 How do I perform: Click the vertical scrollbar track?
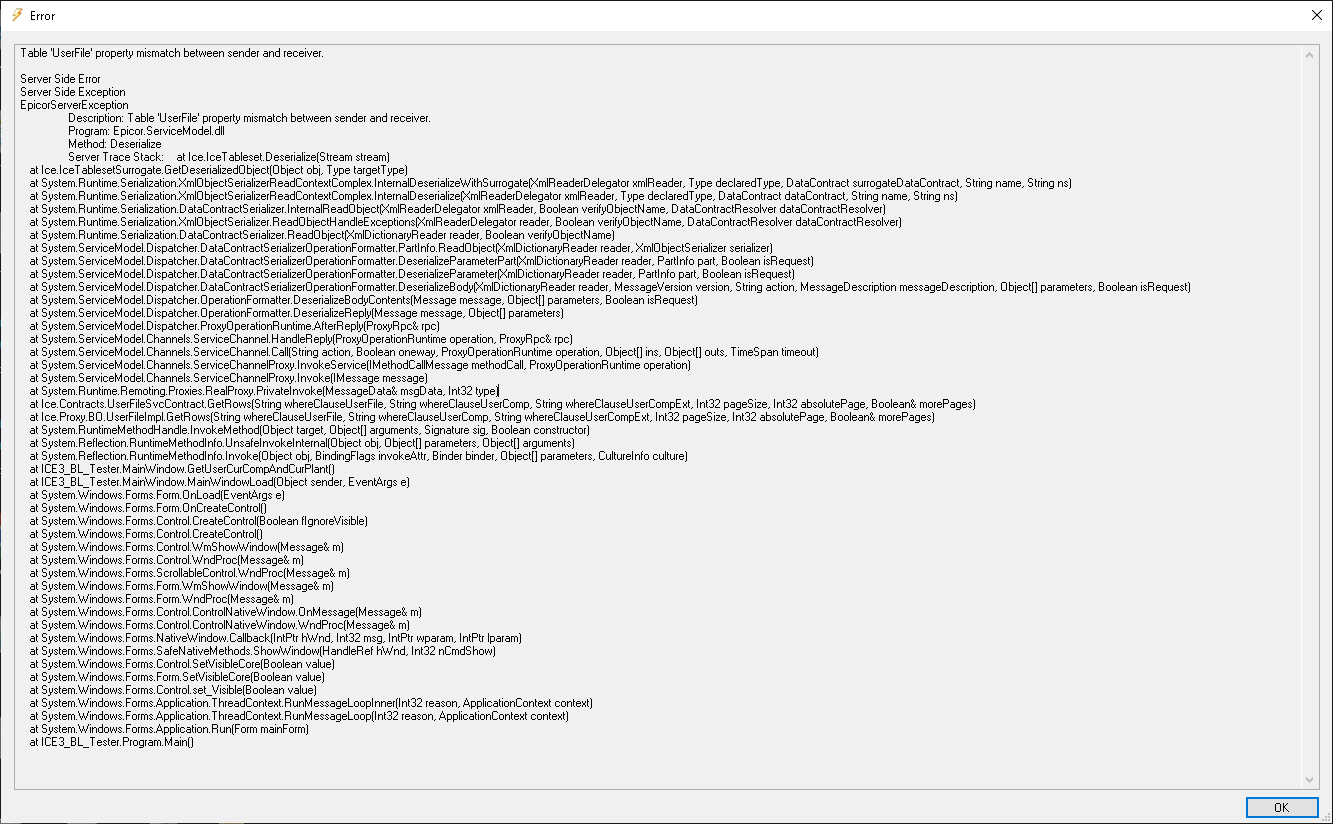tap(1310, 417)
